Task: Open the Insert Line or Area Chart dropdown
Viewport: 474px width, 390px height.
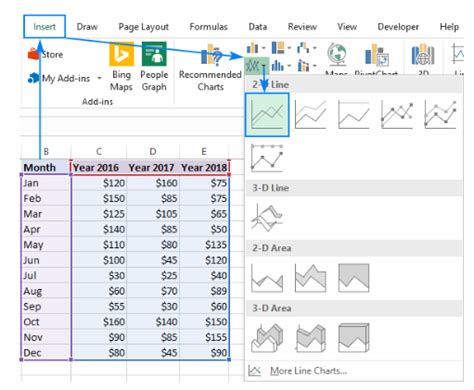Action: [256, 66]
